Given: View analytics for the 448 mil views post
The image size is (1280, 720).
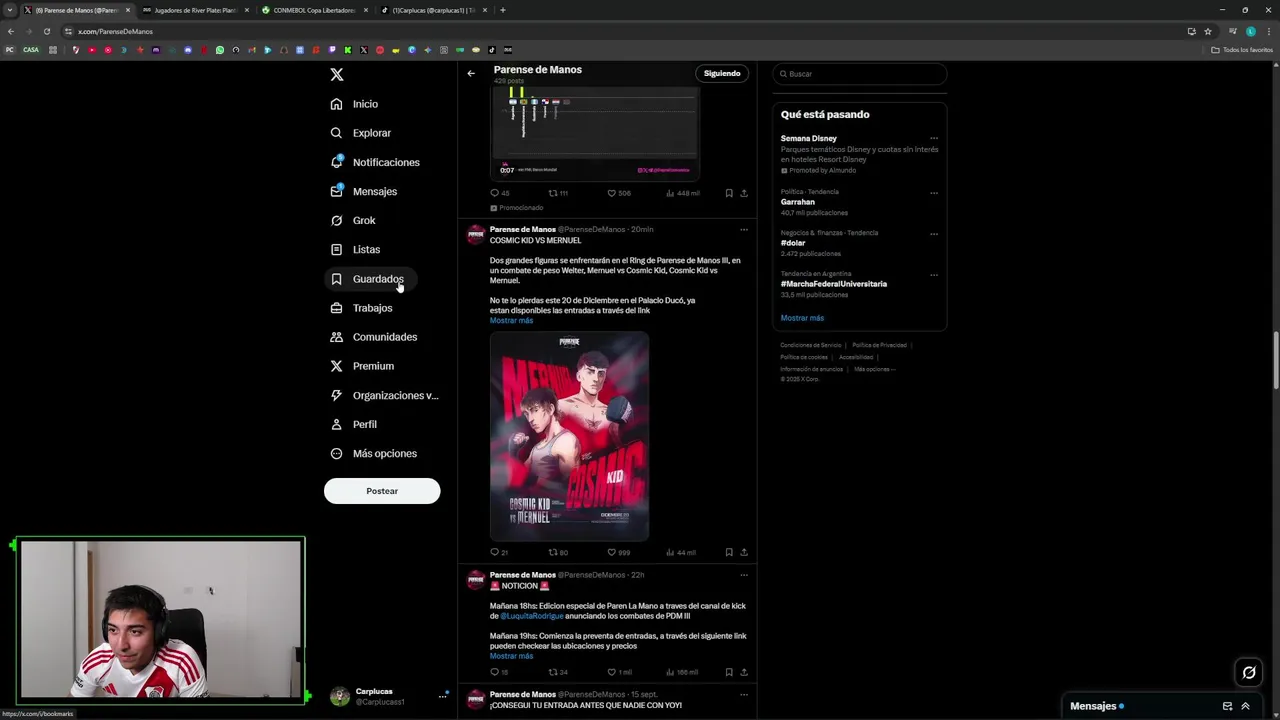Looking at the screenshot, I should pyautogui.click(x=682, y=193).
